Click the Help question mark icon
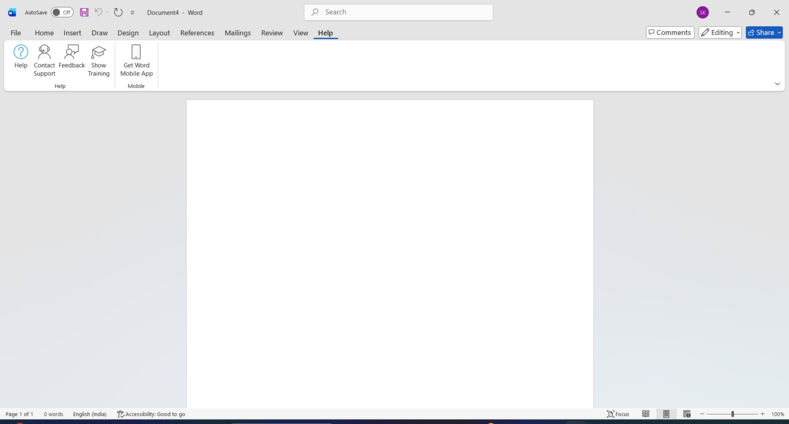The image size is (789, 424). (x=21, y=52)
